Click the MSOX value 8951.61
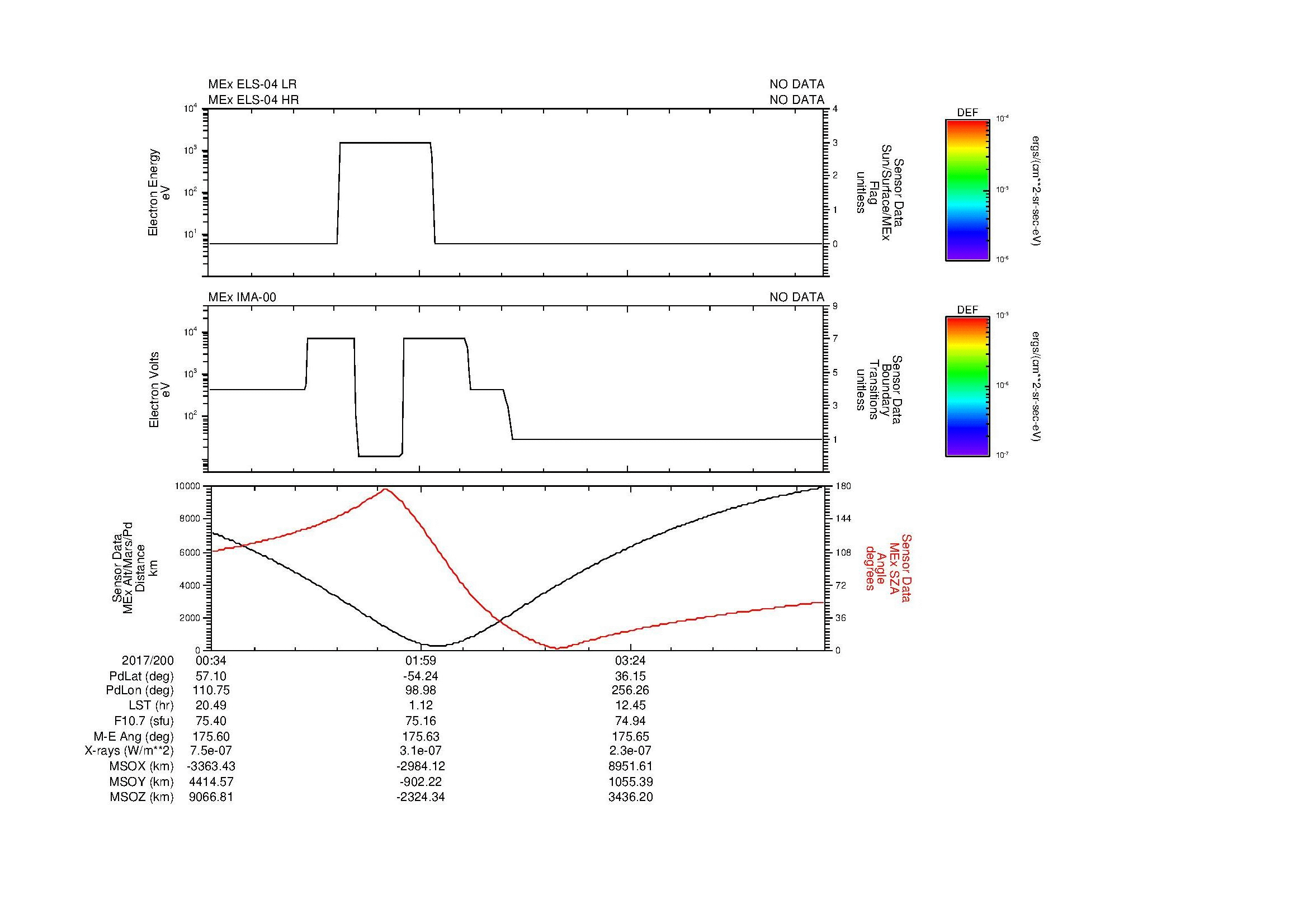The height and width of the screenshot is (924, 1308). pos(630,766)
